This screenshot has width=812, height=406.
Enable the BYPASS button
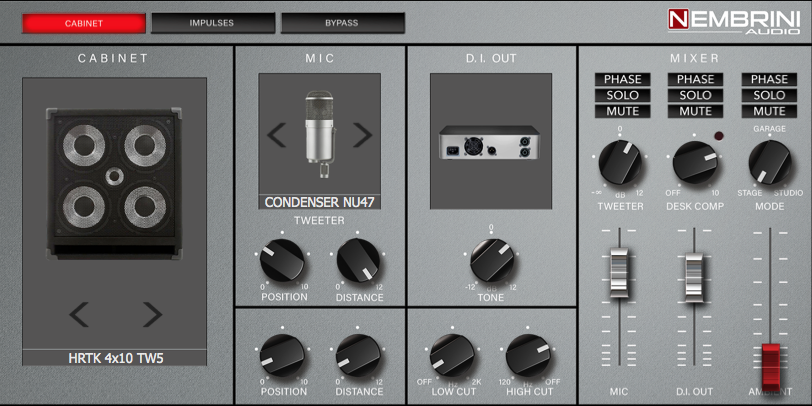342,23
